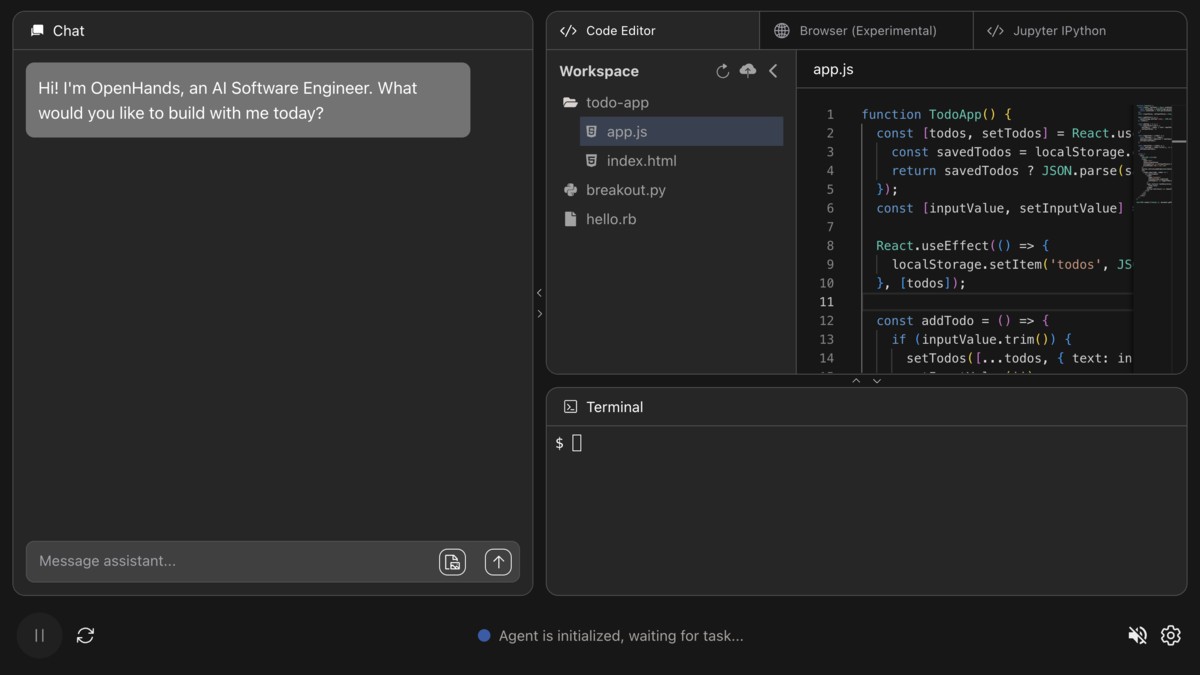Refresh the workspace file list
The height and width of the screenshot is (675, 1200).
[723, 71]
